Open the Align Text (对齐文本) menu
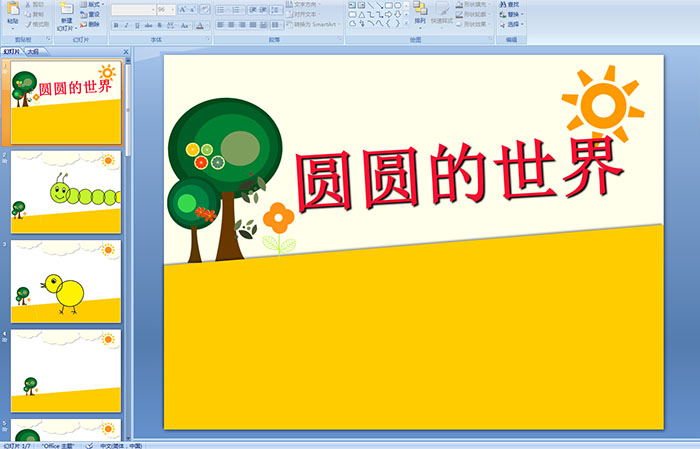 (x=304, y=14)
